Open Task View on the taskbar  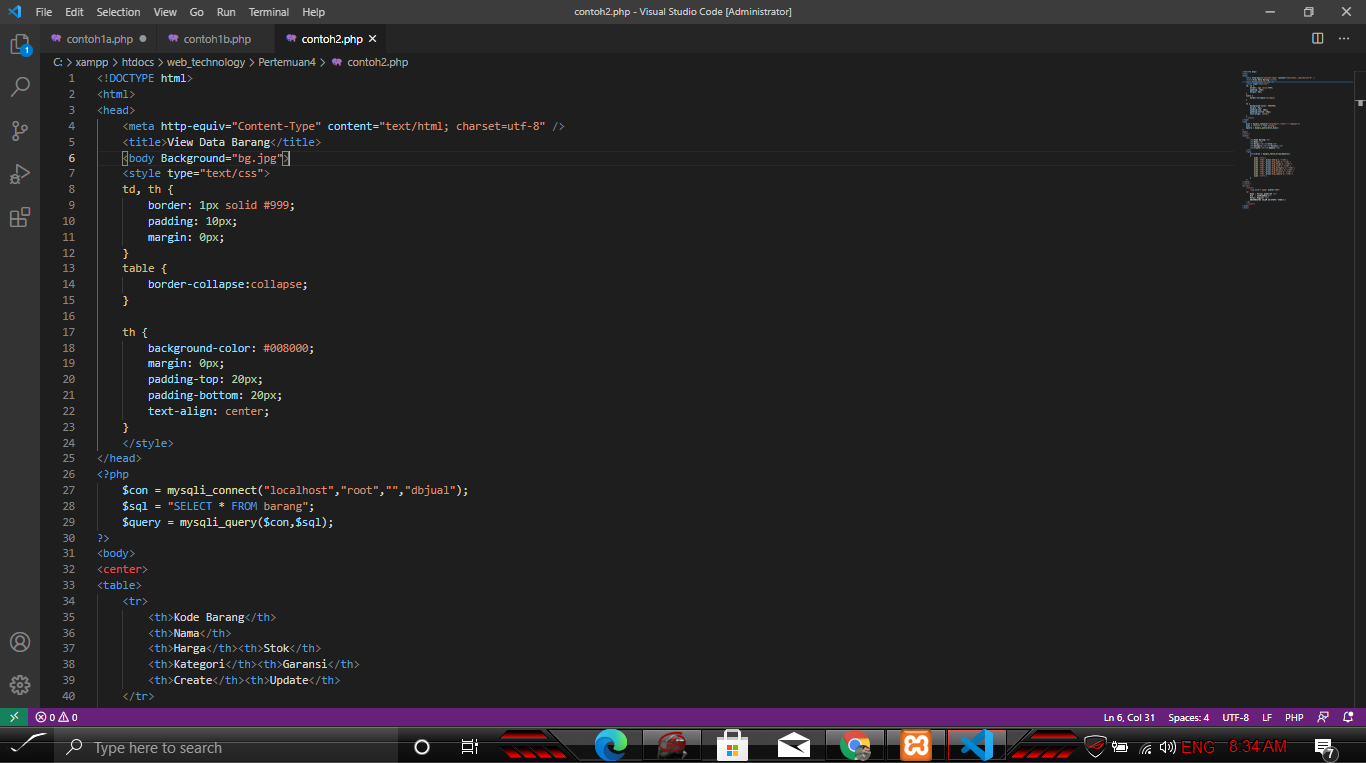pyautogui.click(x=469, y=747)
